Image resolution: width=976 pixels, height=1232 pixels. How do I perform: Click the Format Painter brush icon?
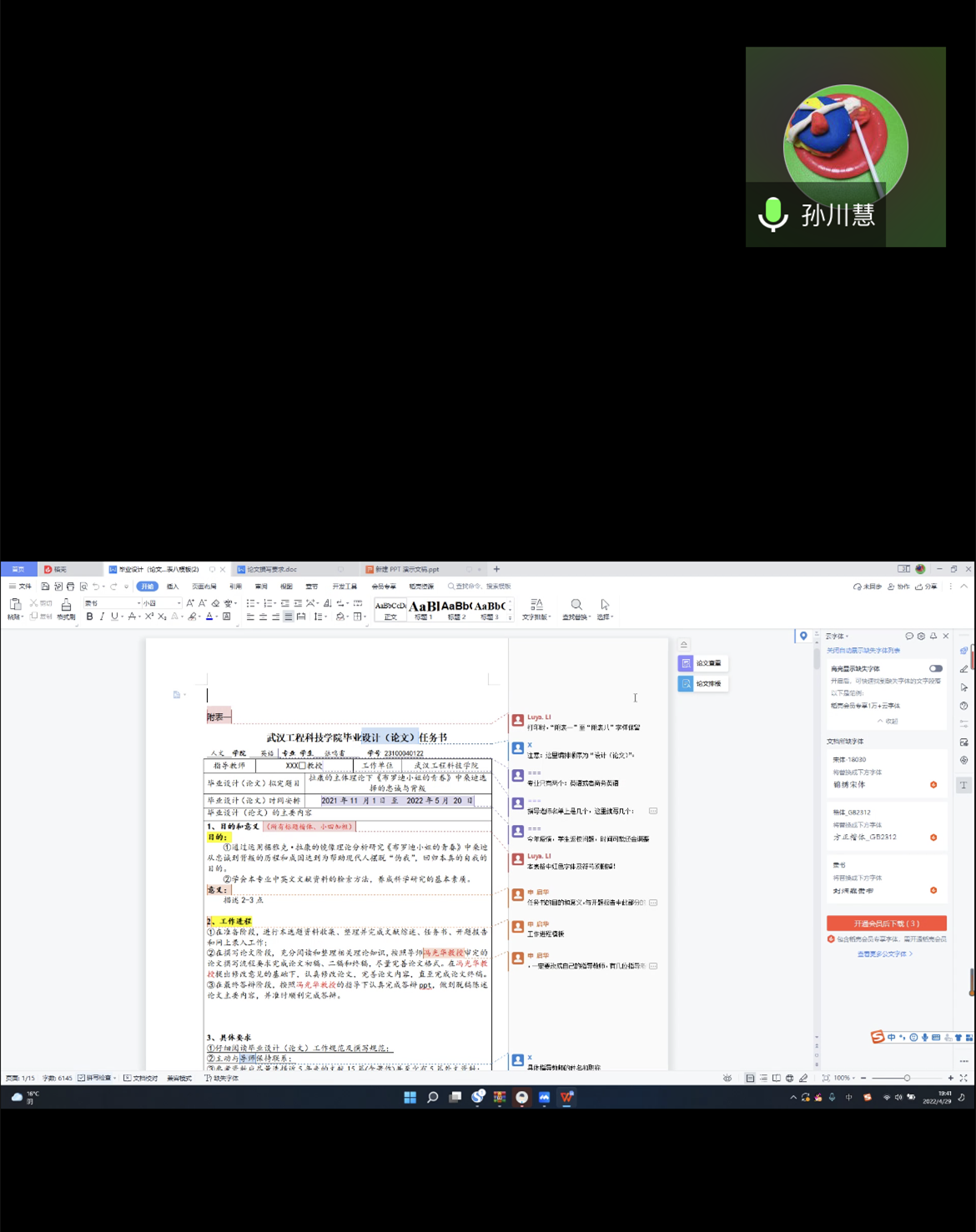click(x=66, y=606)
